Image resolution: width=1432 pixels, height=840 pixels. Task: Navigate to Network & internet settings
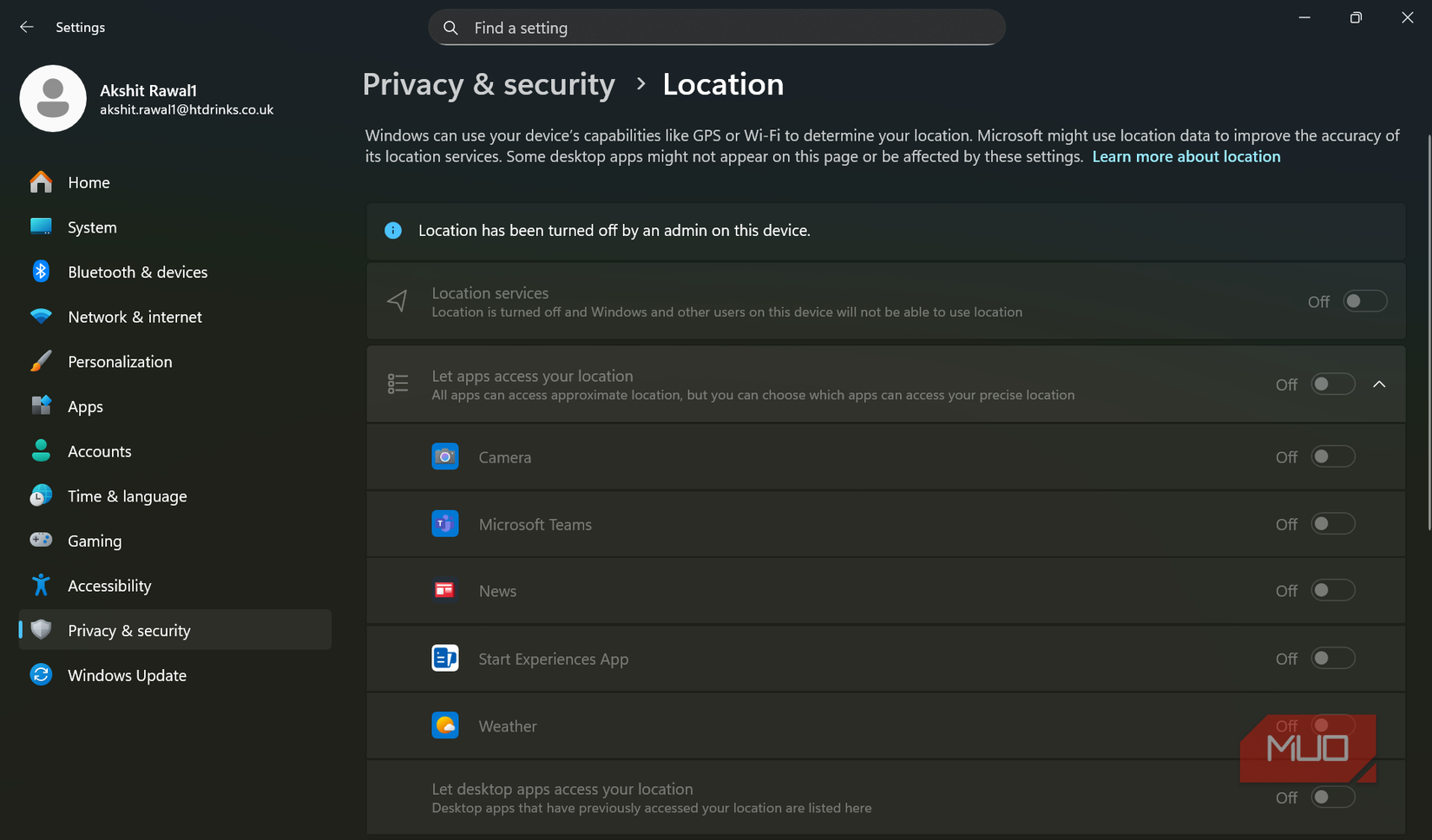pyautogui.click(x=135, y=317)
